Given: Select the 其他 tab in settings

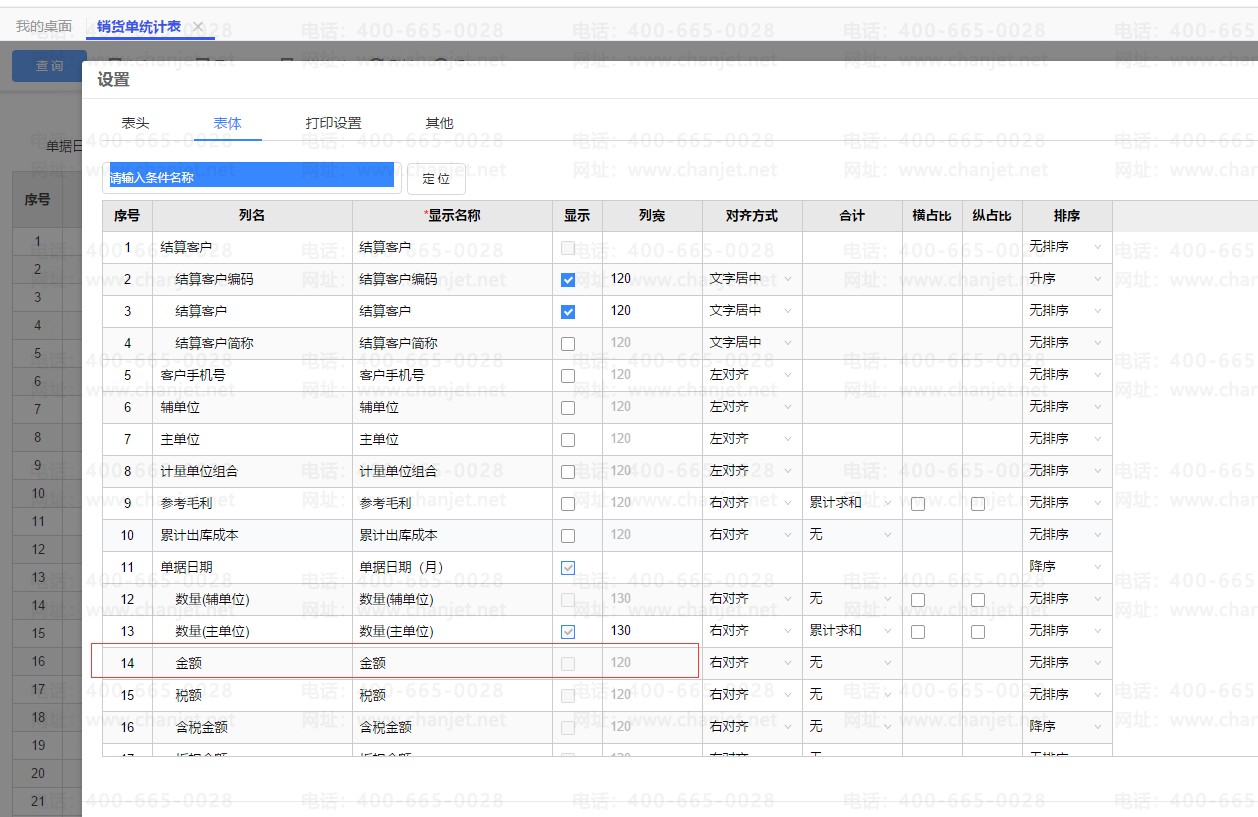Looking at the screenshot, I should pyautogui.click(x=439, y=123).
